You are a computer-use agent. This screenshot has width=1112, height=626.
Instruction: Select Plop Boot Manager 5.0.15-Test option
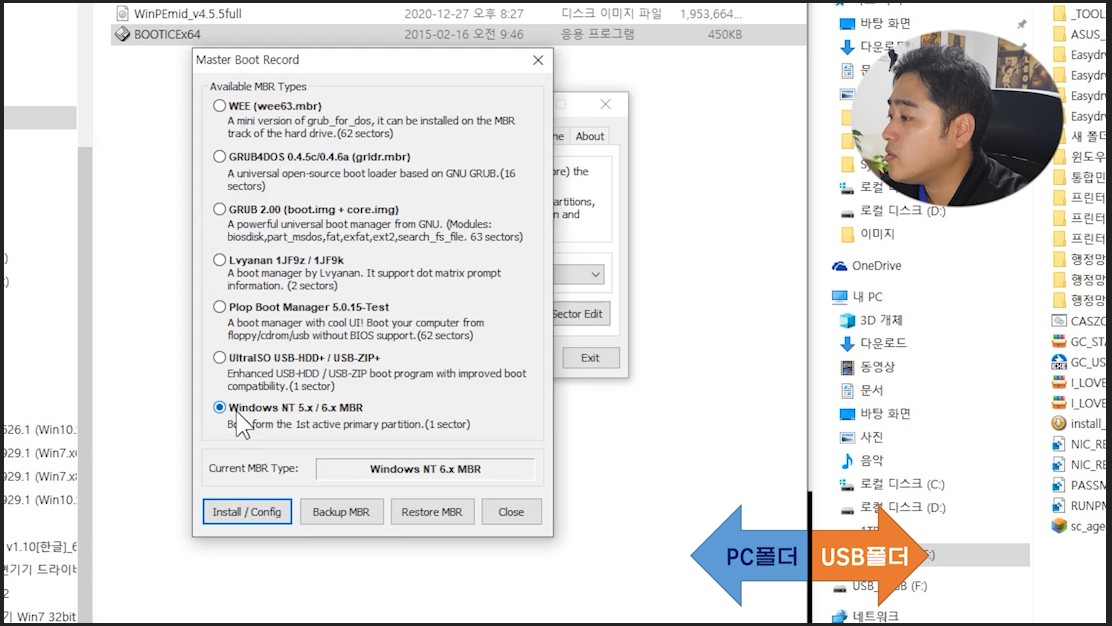pyautogui.click(x=219, y=307)
